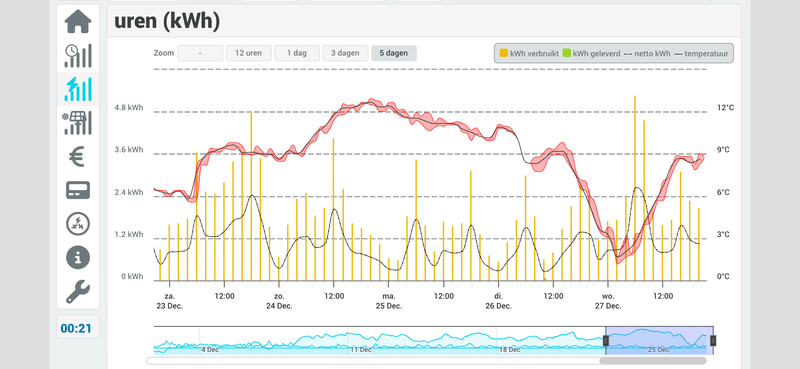The height and width of the screenshot is (369, 800).
Task: Click the 4 Dec label in navigator
Action: (x=210, y=350)
